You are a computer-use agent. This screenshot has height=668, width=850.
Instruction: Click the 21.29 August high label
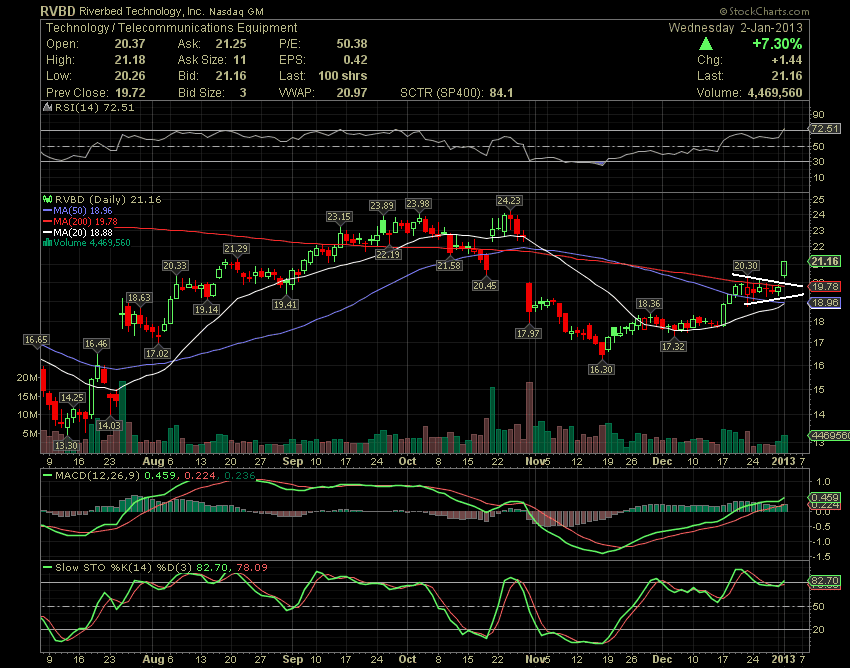click(236, 248)
